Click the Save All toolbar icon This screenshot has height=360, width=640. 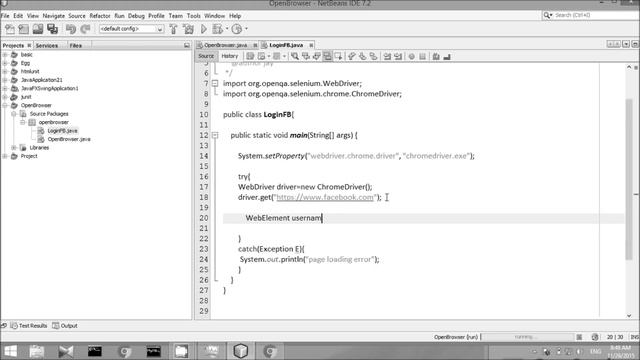pyautogui.click(x=52, y=29)
